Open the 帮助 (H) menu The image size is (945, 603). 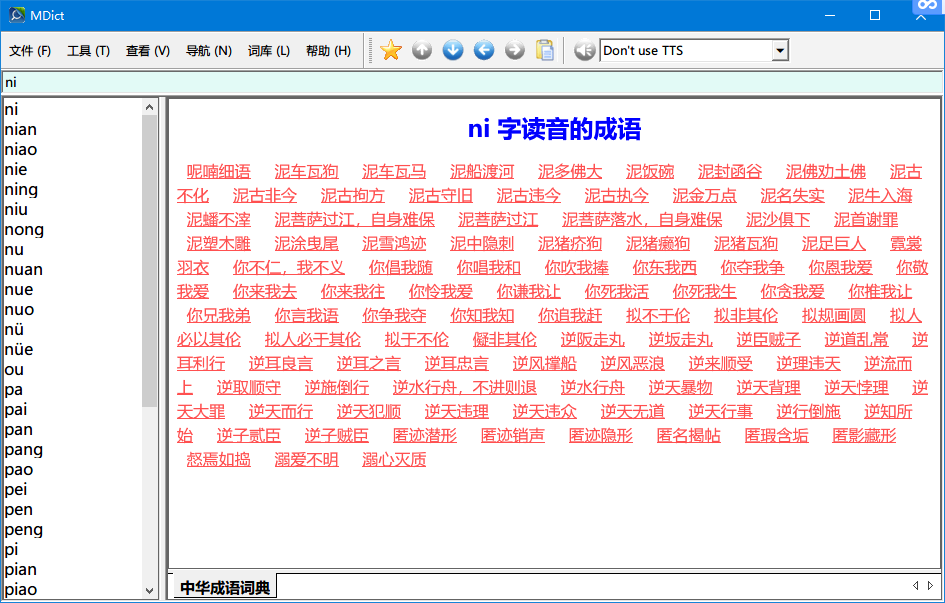pos(328,51)
